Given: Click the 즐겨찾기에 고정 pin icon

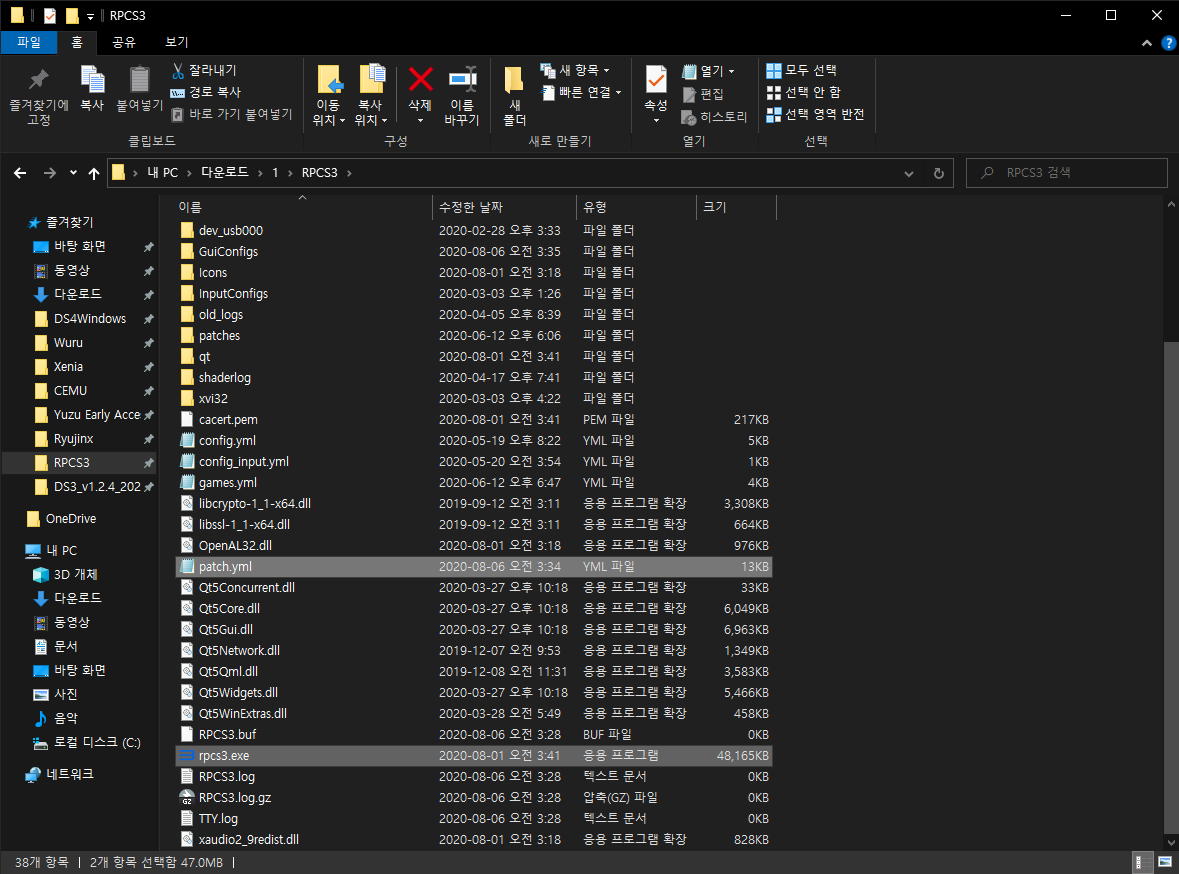Looking at the screenshot, I should pos(38,80).
